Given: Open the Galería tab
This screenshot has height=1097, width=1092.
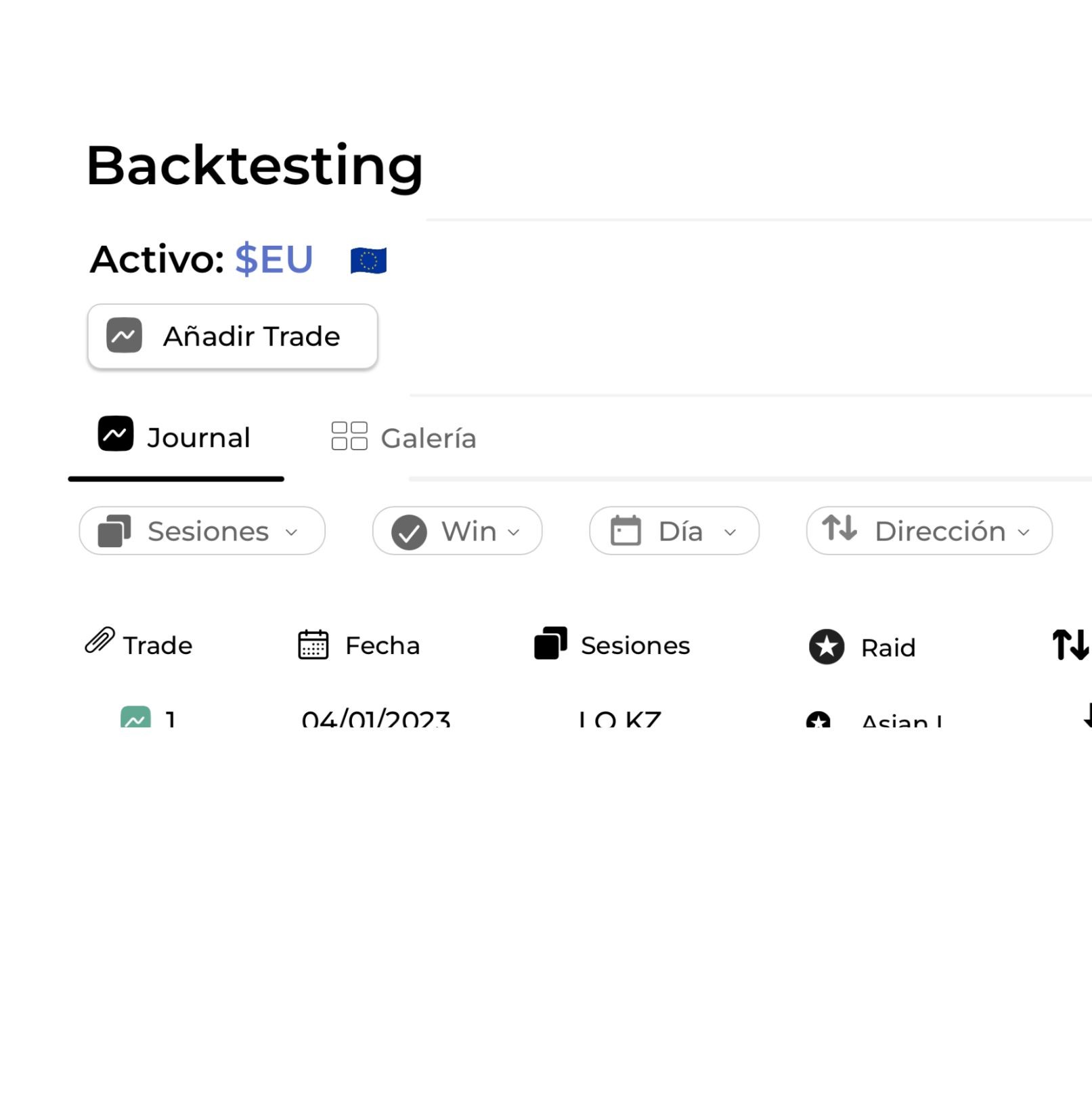Looking at the screenshot, I should 403,438.
